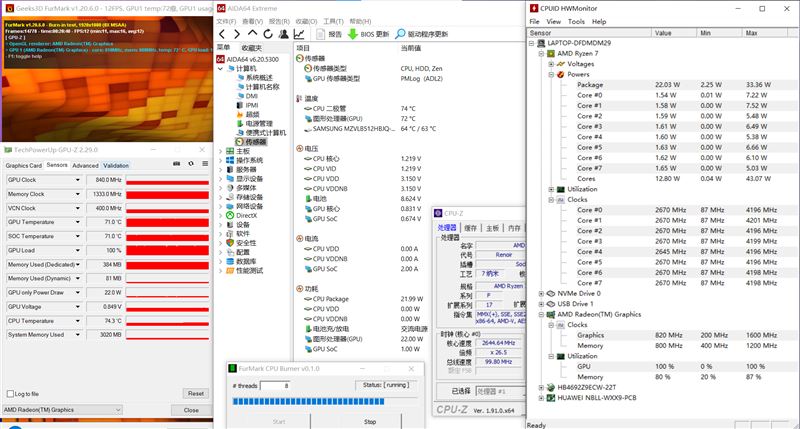
Task: Open the graph chart icon in AIDA64
Action: pos(299,34)
